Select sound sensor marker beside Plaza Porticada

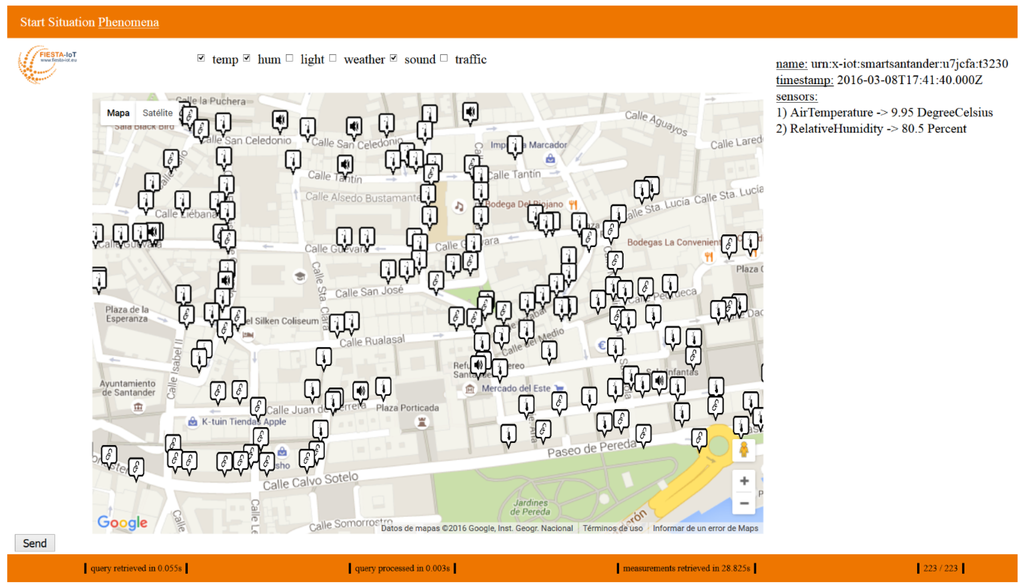coord(360,391)
